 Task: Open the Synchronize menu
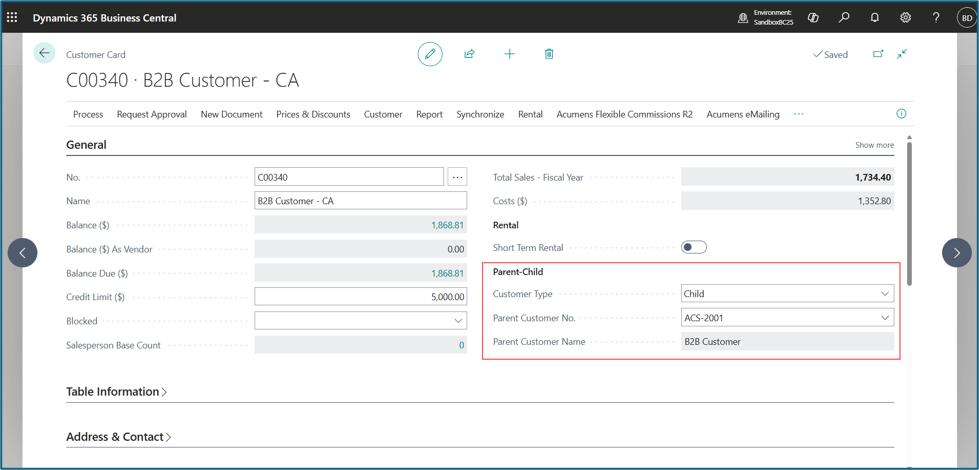[480, 114]
